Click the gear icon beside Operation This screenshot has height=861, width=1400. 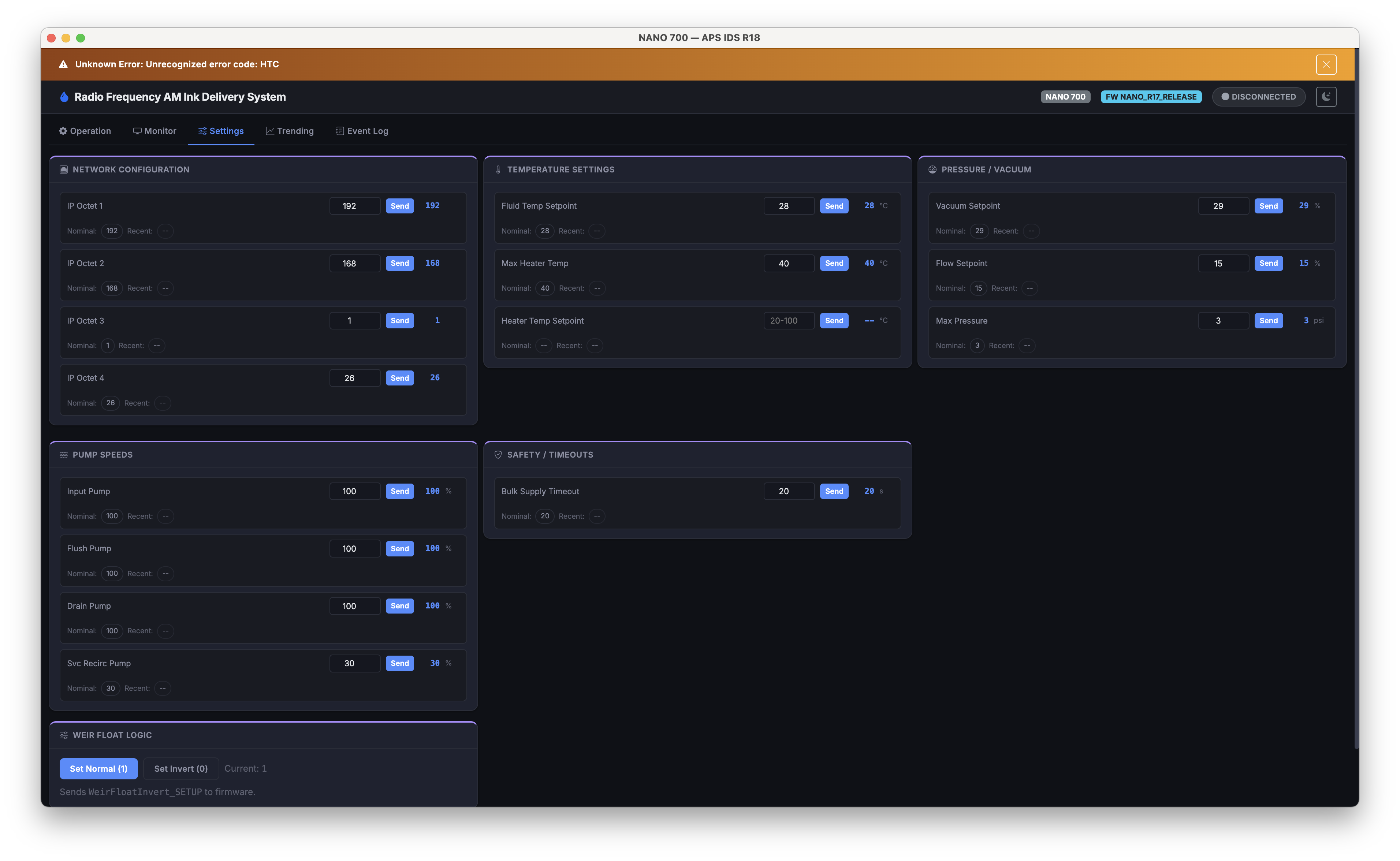(x=63, y=130)
